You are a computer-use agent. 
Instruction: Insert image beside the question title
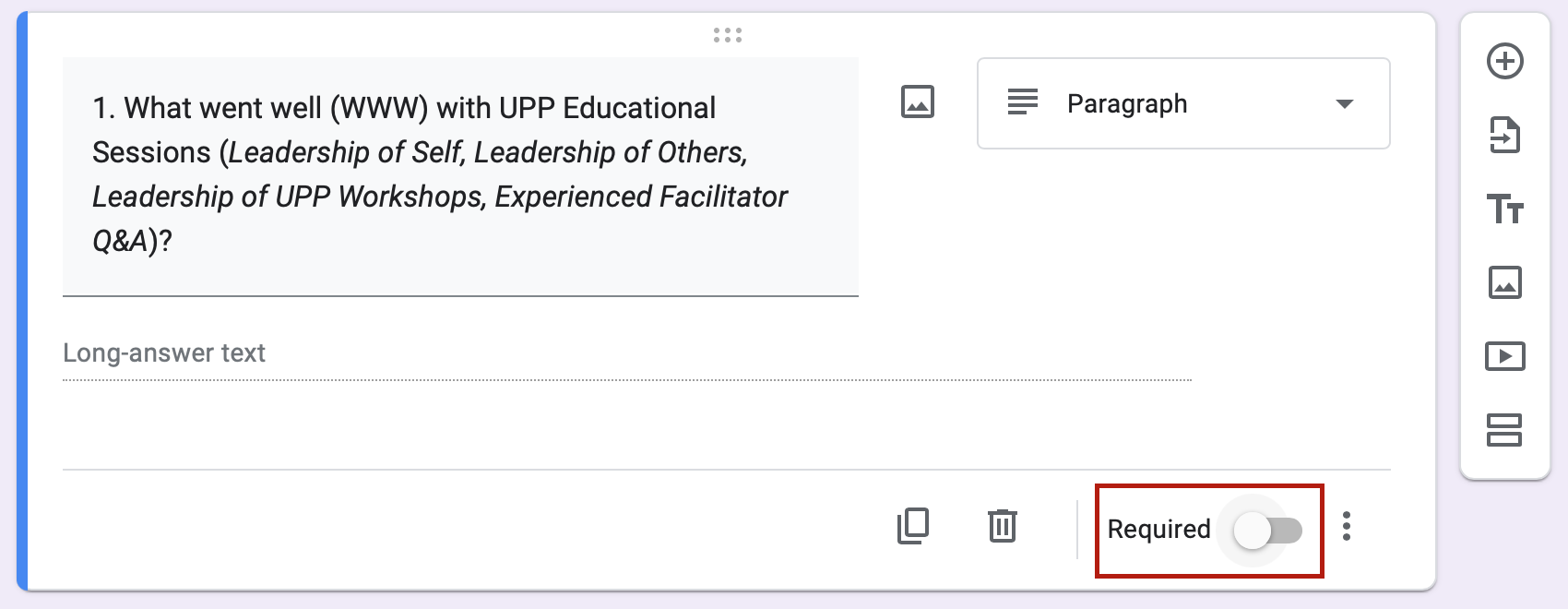point(917,101)
